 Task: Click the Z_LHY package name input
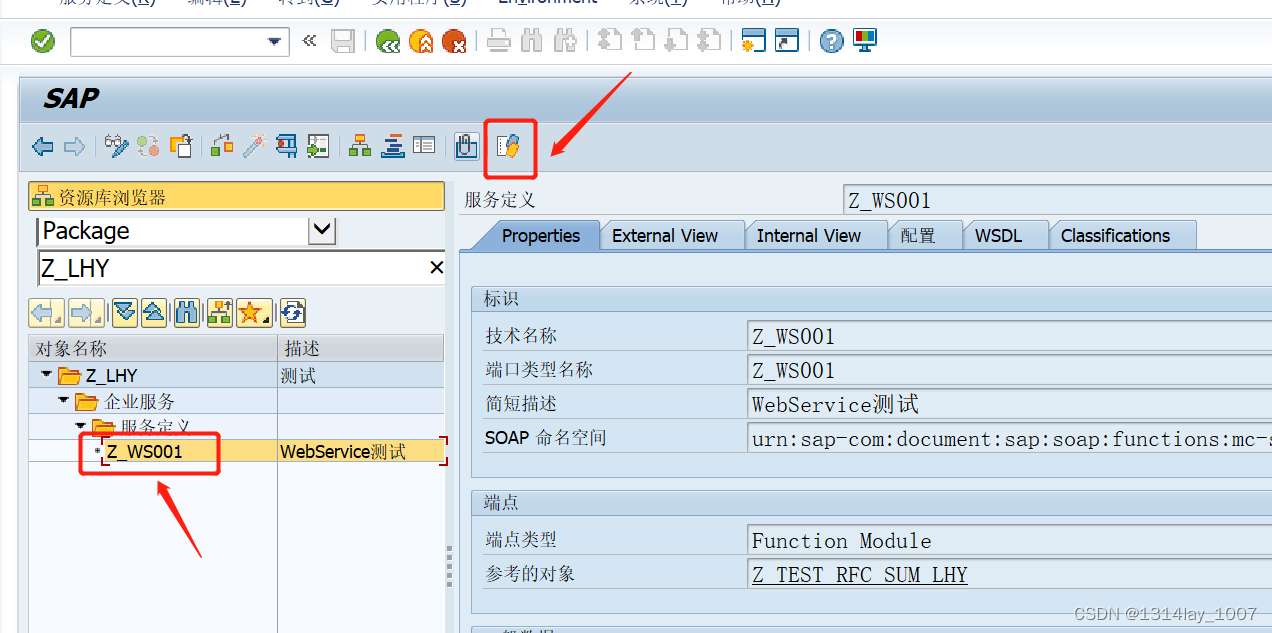pyautogui.click(x=232, y=268)
